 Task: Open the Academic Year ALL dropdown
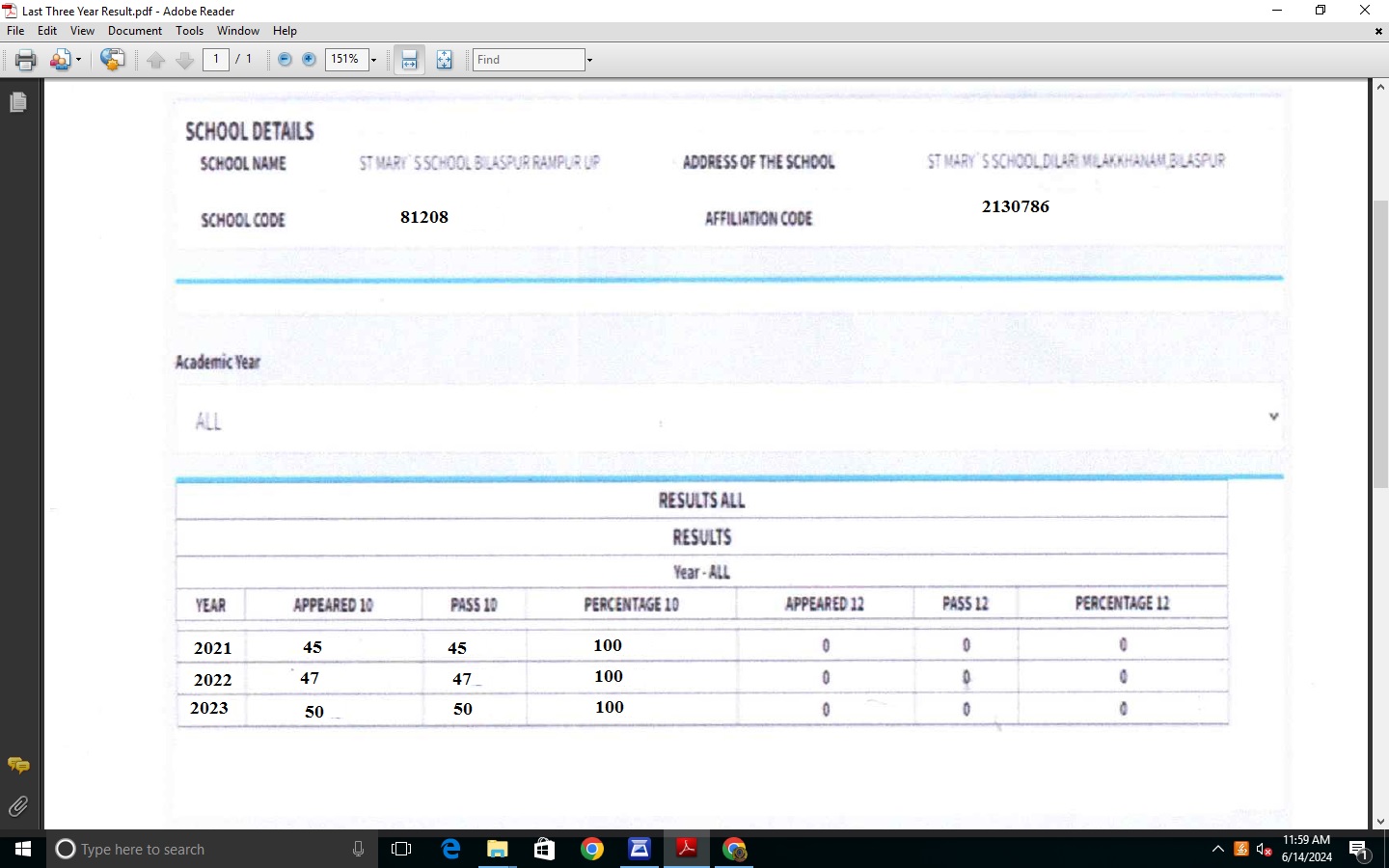1273,417
